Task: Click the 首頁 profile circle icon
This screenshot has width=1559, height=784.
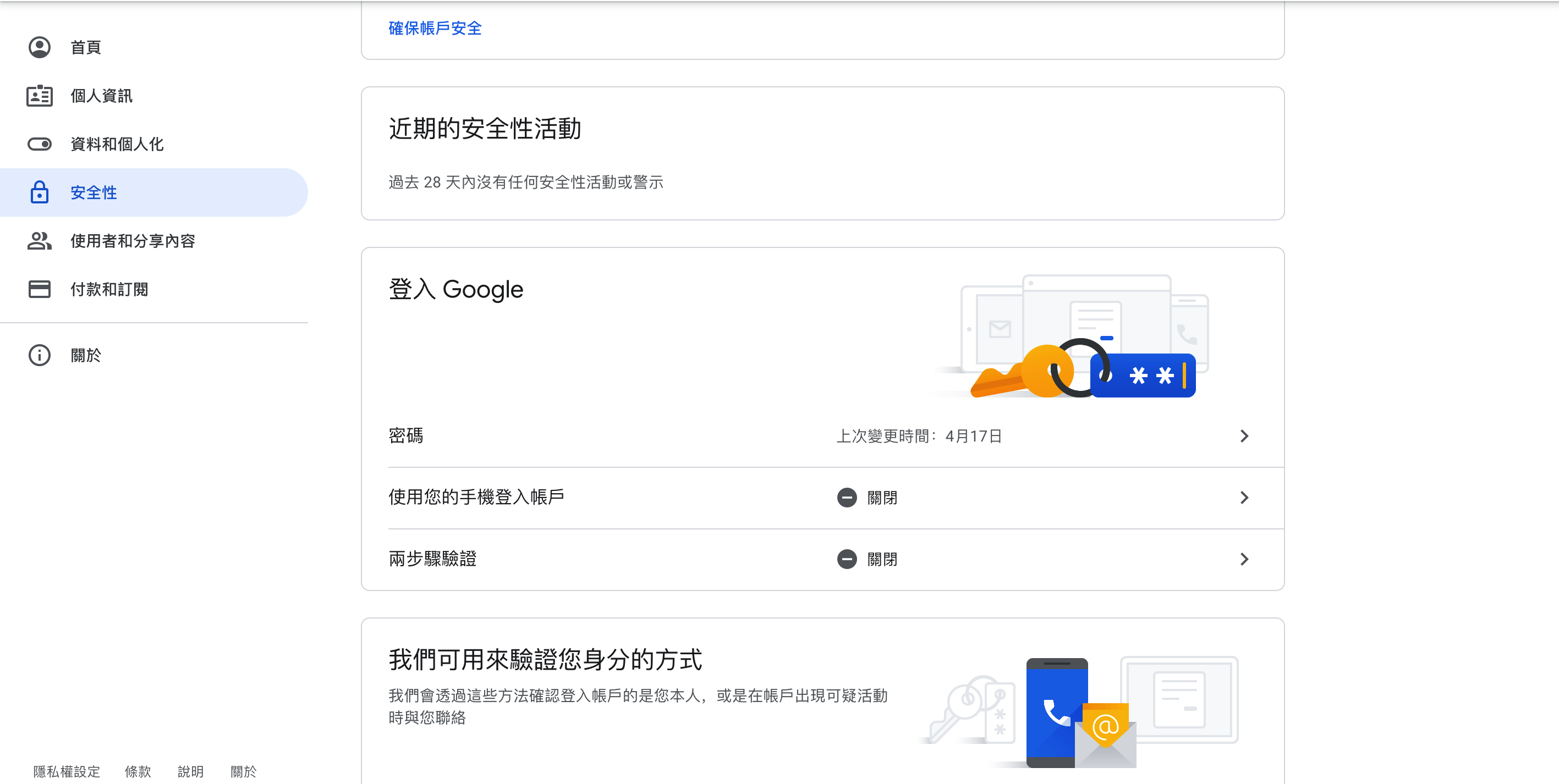Action: [x=40, y=47]
